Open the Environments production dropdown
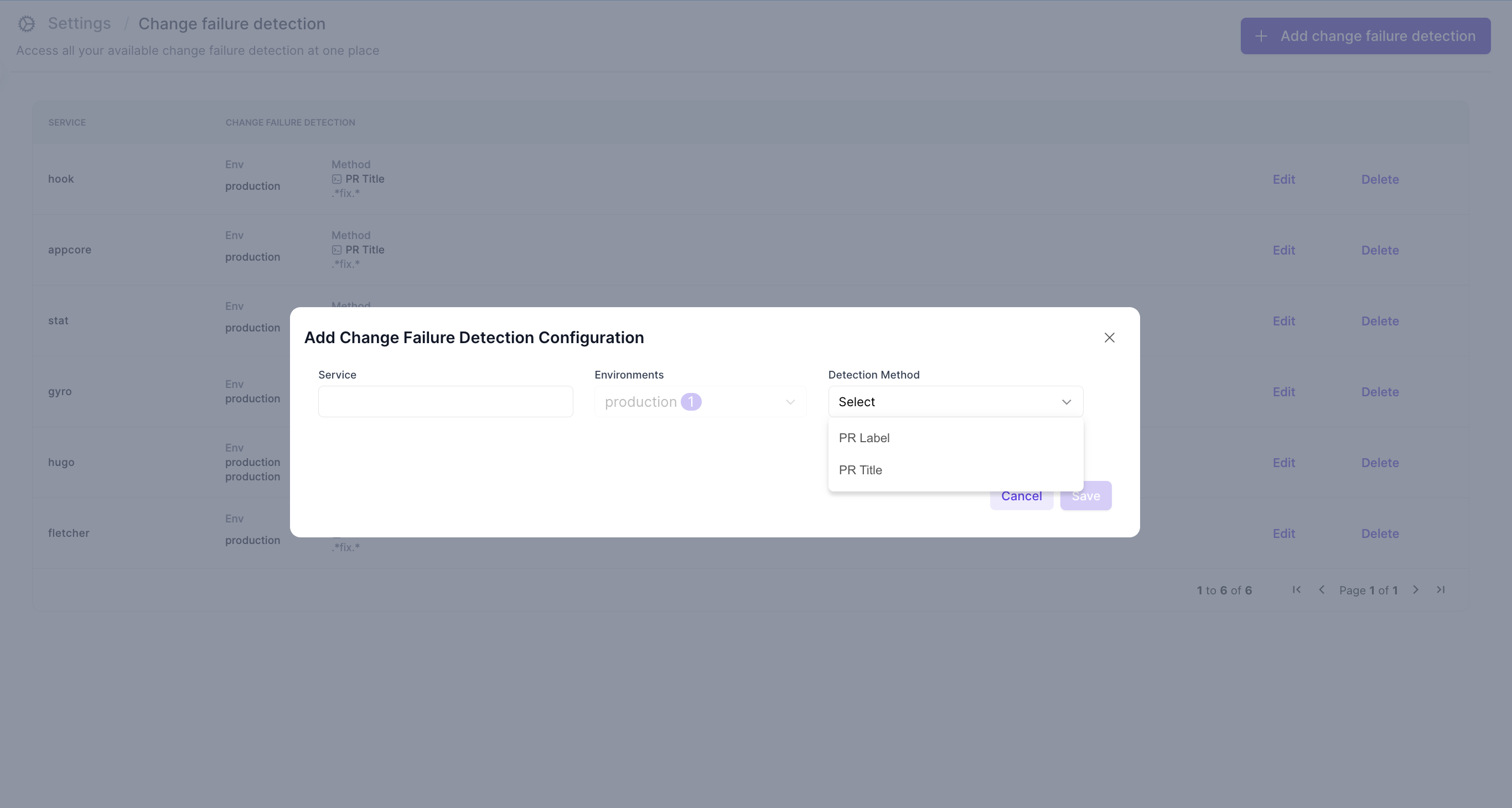The height and width of the screenshot is (808, 1512). 700,401
